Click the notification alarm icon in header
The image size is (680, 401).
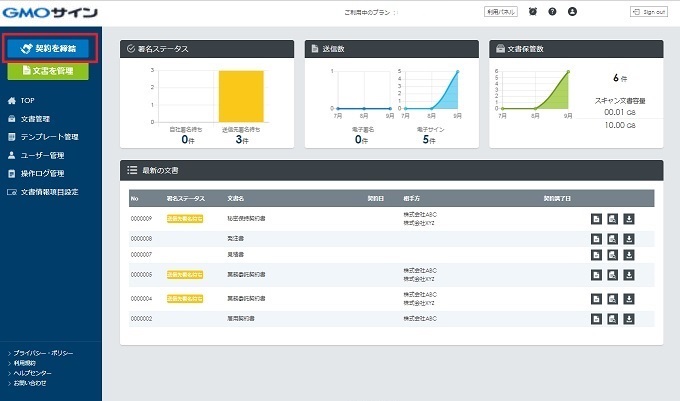pos(532,11)
